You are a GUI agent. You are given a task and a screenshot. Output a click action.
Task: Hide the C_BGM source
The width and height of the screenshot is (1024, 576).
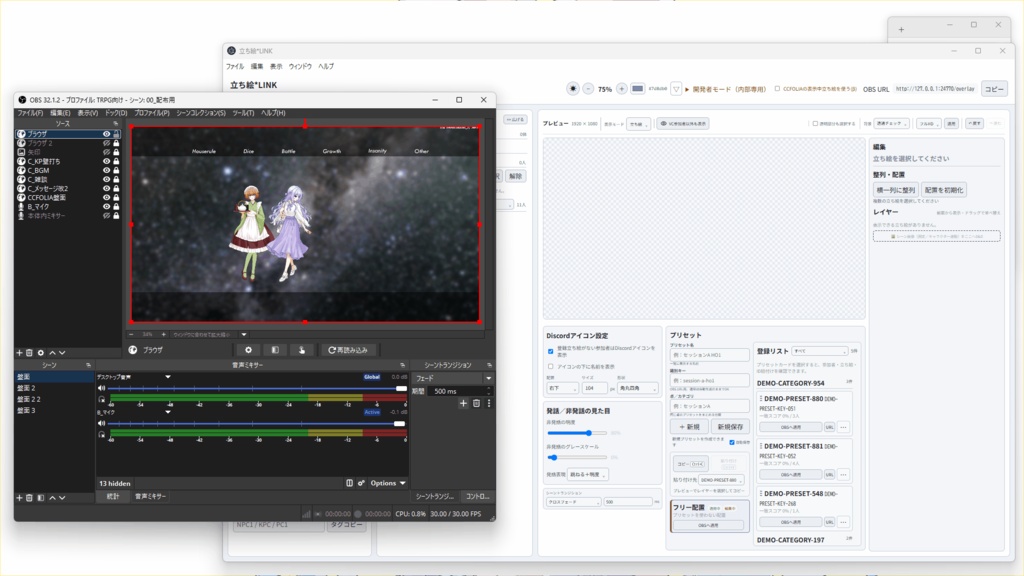[106, 170]
